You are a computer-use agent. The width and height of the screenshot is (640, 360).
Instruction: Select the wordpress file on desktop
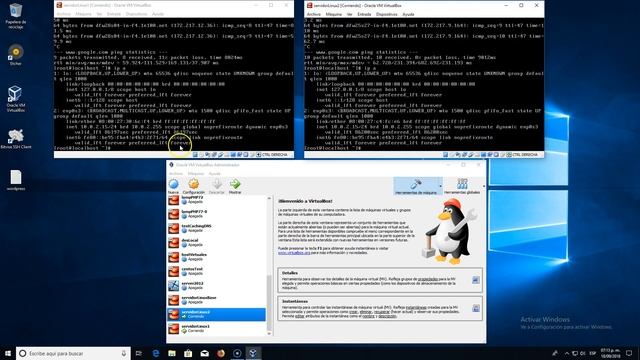pos(16,180)
